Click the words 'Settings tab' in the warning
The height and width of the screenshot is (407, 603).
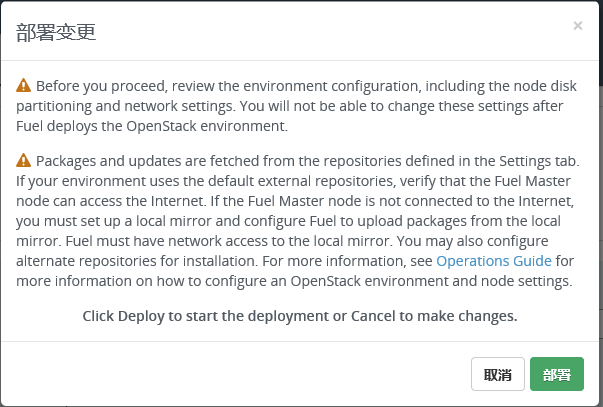point(539,161)
